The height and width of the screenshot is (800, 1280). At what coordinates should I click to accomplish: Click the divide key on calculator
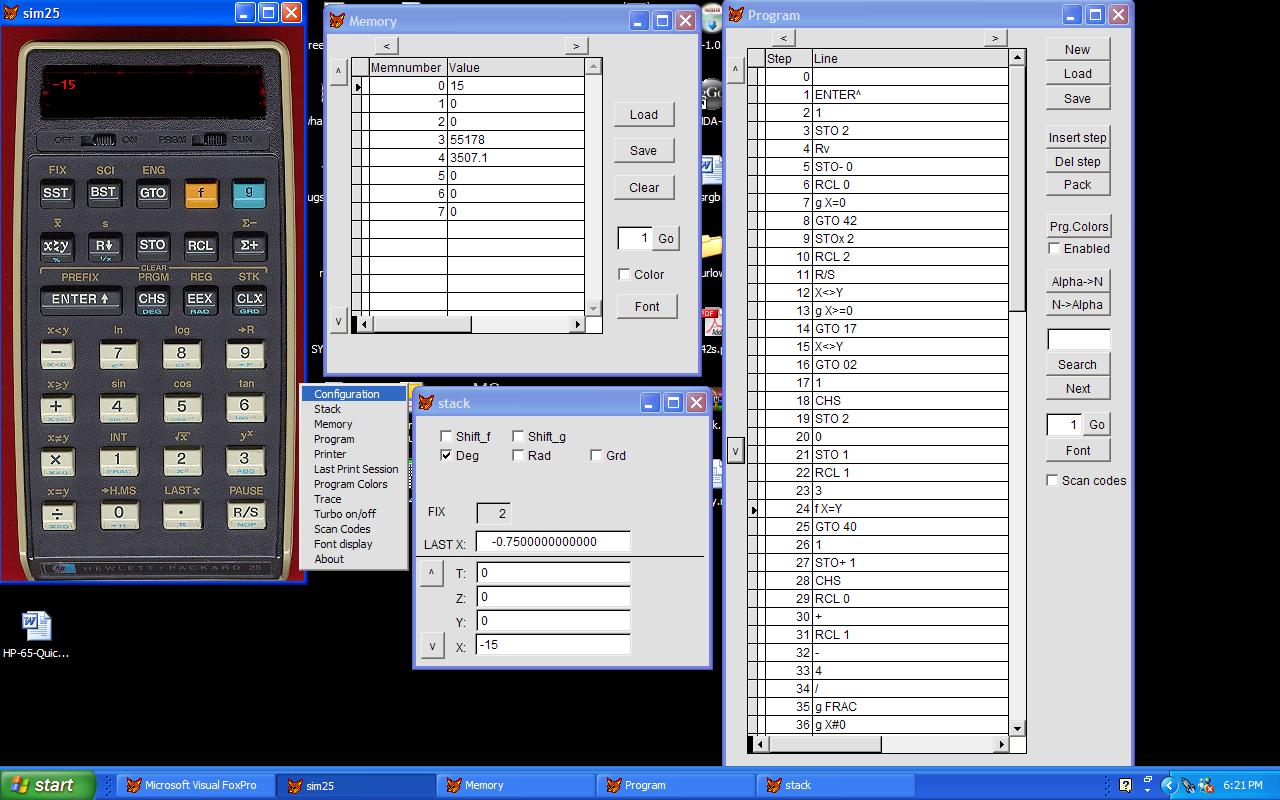pos(56,515)
